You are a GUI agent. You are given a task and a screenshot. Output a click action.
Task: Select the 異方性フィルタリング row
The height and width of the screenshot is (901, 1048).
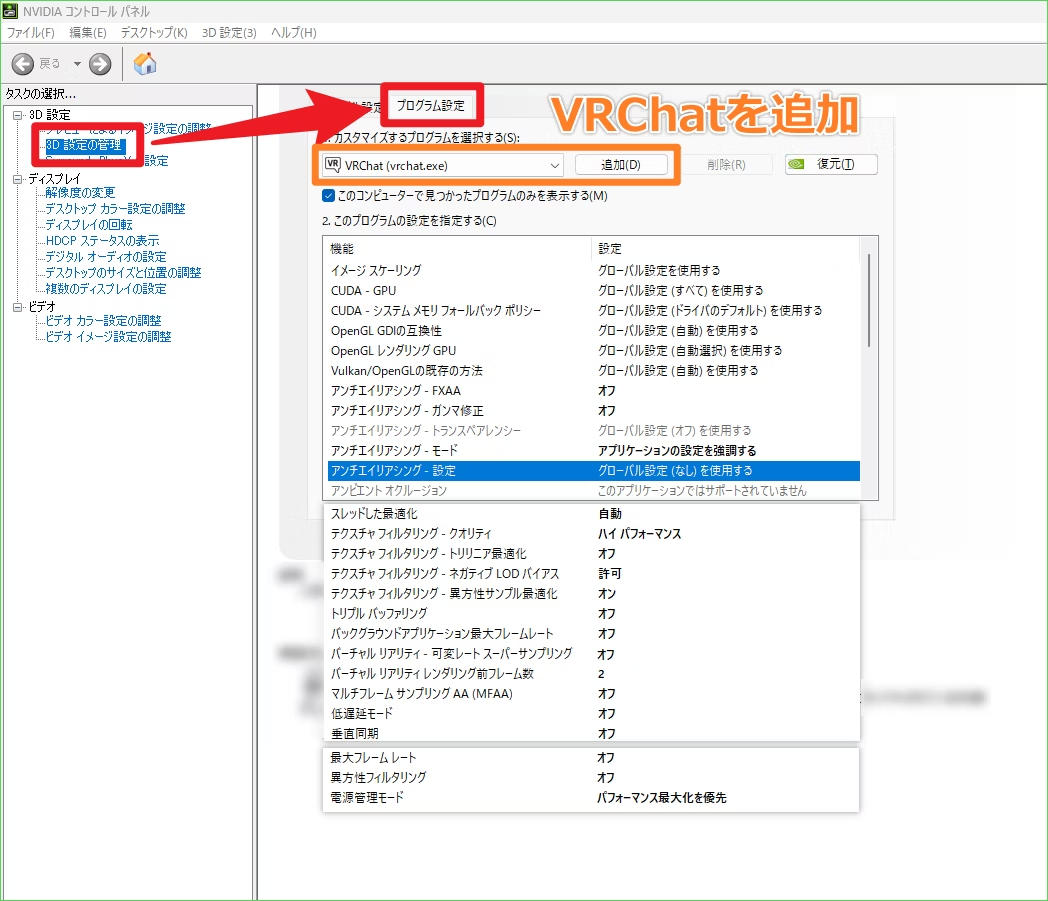click(x=594, y=778)
